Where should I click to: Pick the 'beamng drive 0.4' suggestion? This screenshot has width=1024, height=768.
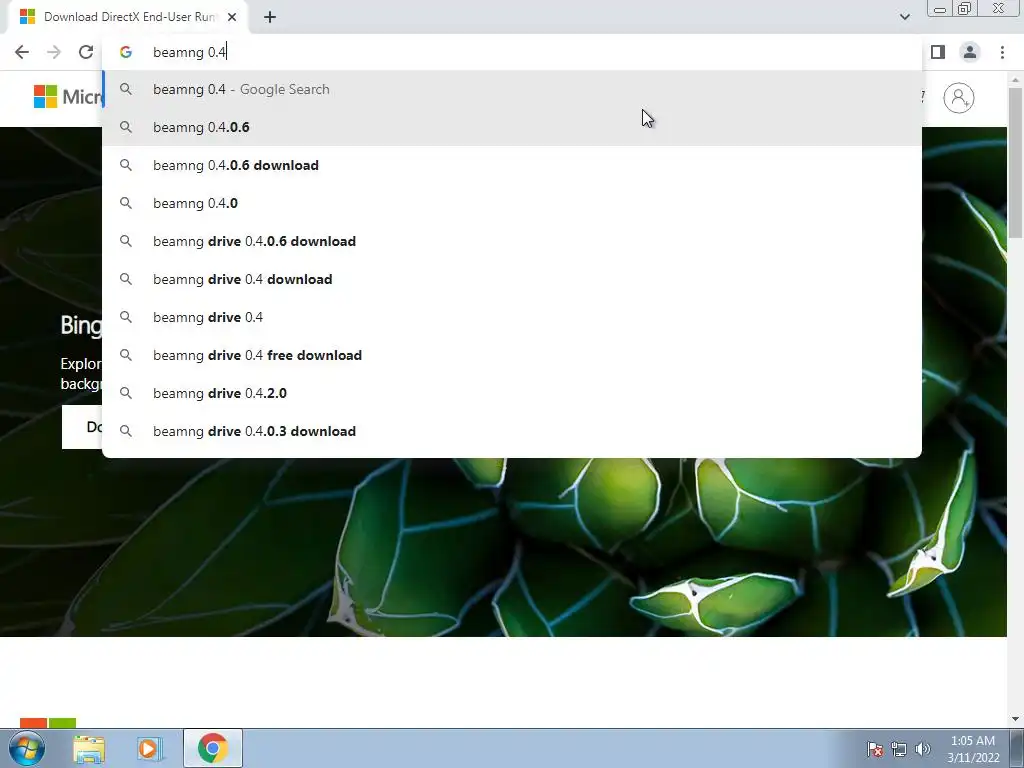[512, 317]
